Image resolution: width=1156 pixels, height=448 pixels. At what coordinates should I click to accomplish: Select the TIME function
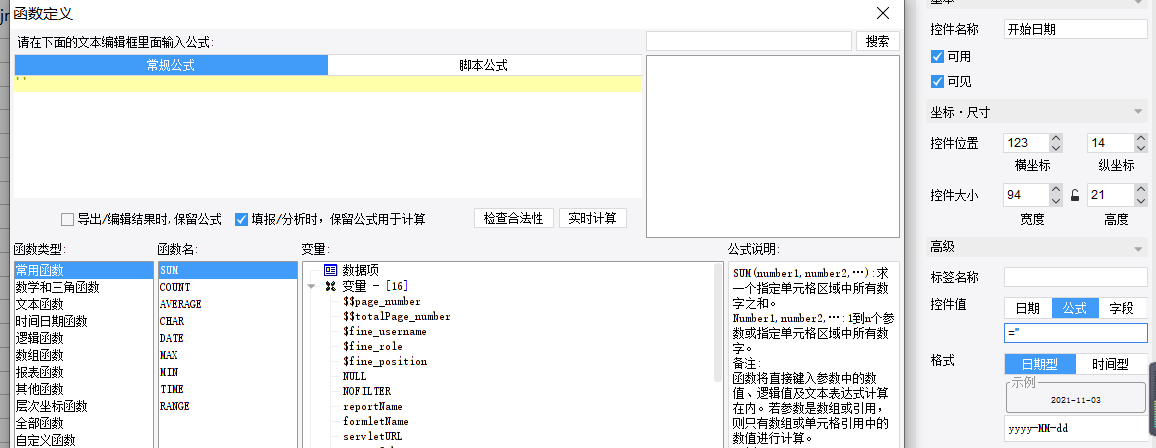tap(228, 389)
